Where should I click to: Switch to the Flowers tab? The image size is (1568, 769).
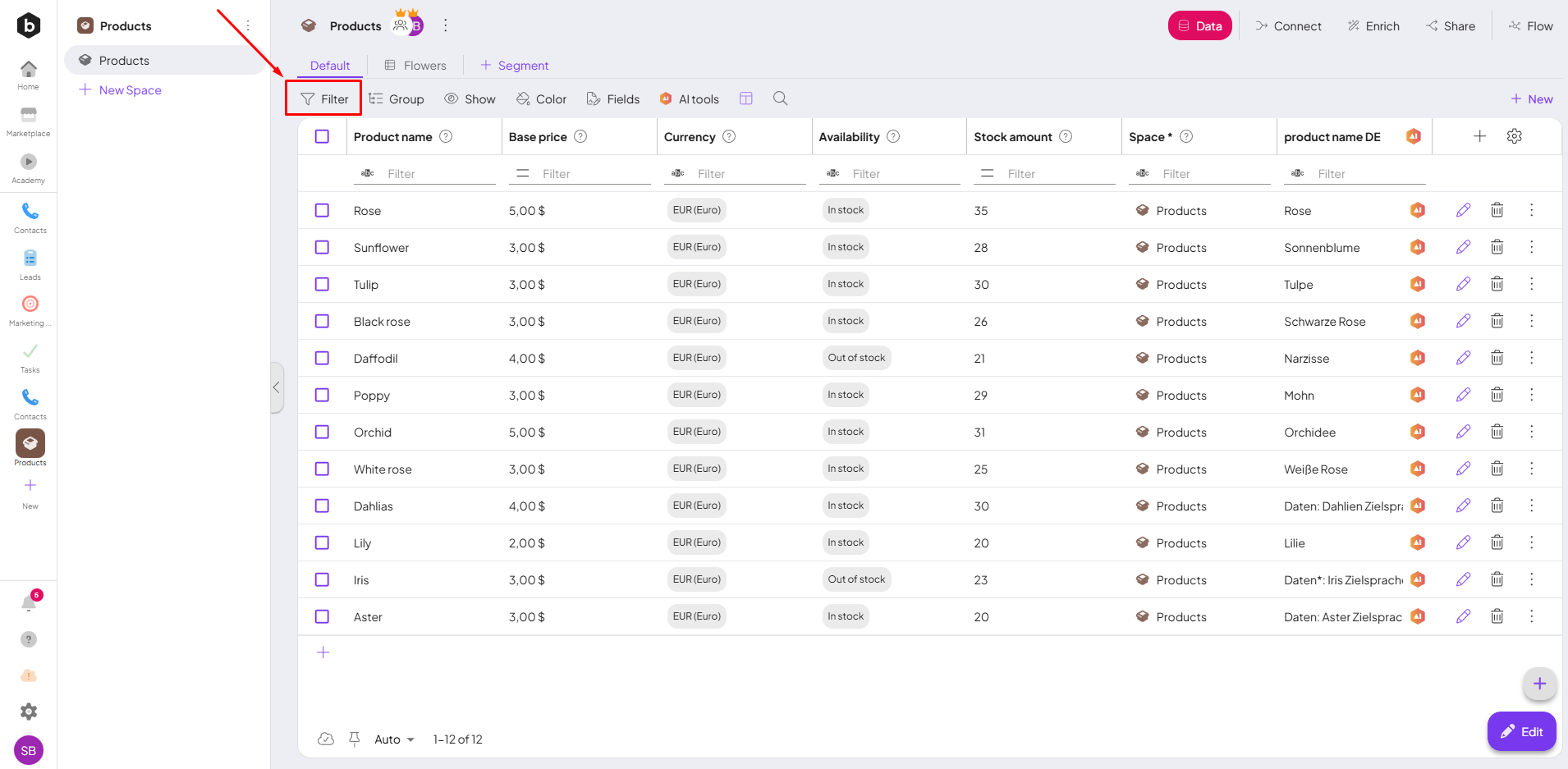click(415, 66)
